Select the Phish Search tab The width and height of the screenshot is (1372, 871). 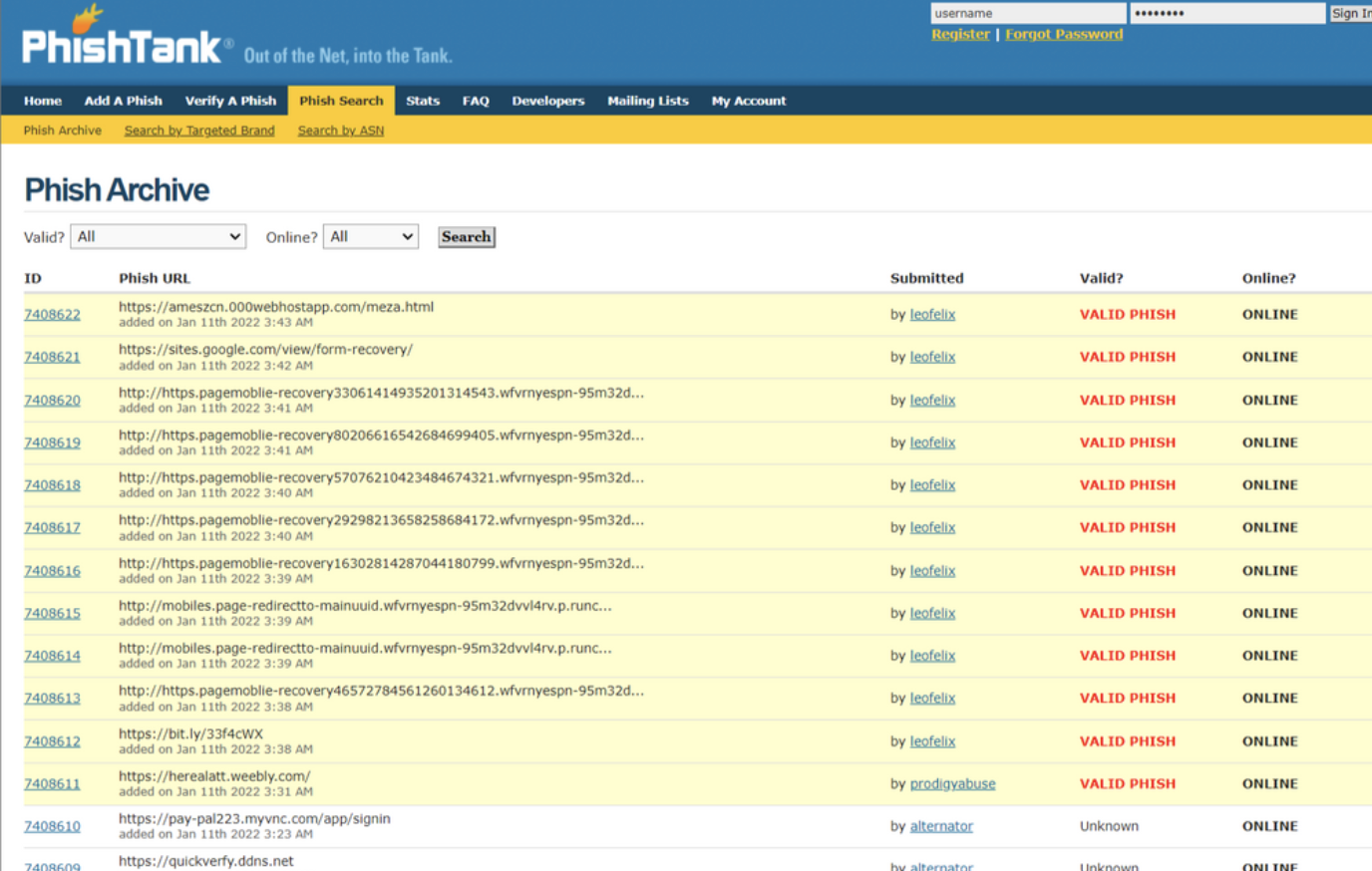pyautogui.click(x=341, y=101)
